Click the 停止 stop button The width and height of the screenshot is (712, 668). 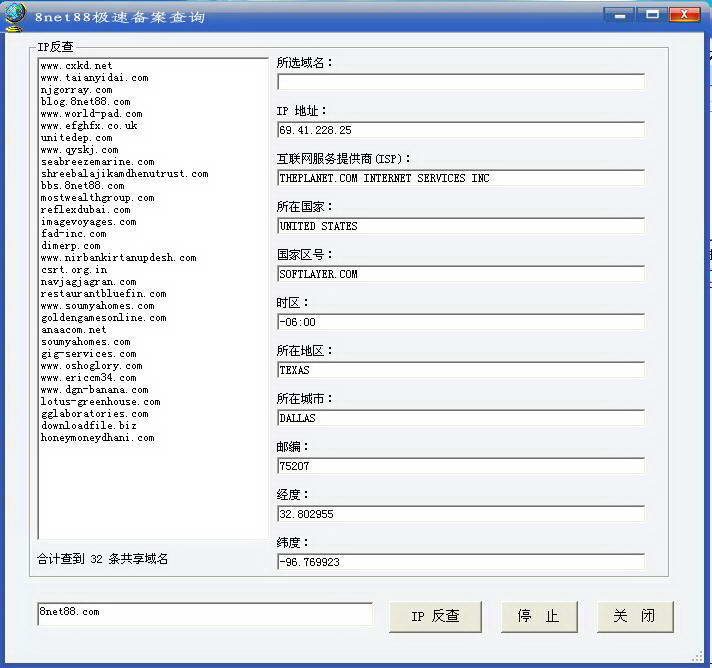click(x=539, y=616)
